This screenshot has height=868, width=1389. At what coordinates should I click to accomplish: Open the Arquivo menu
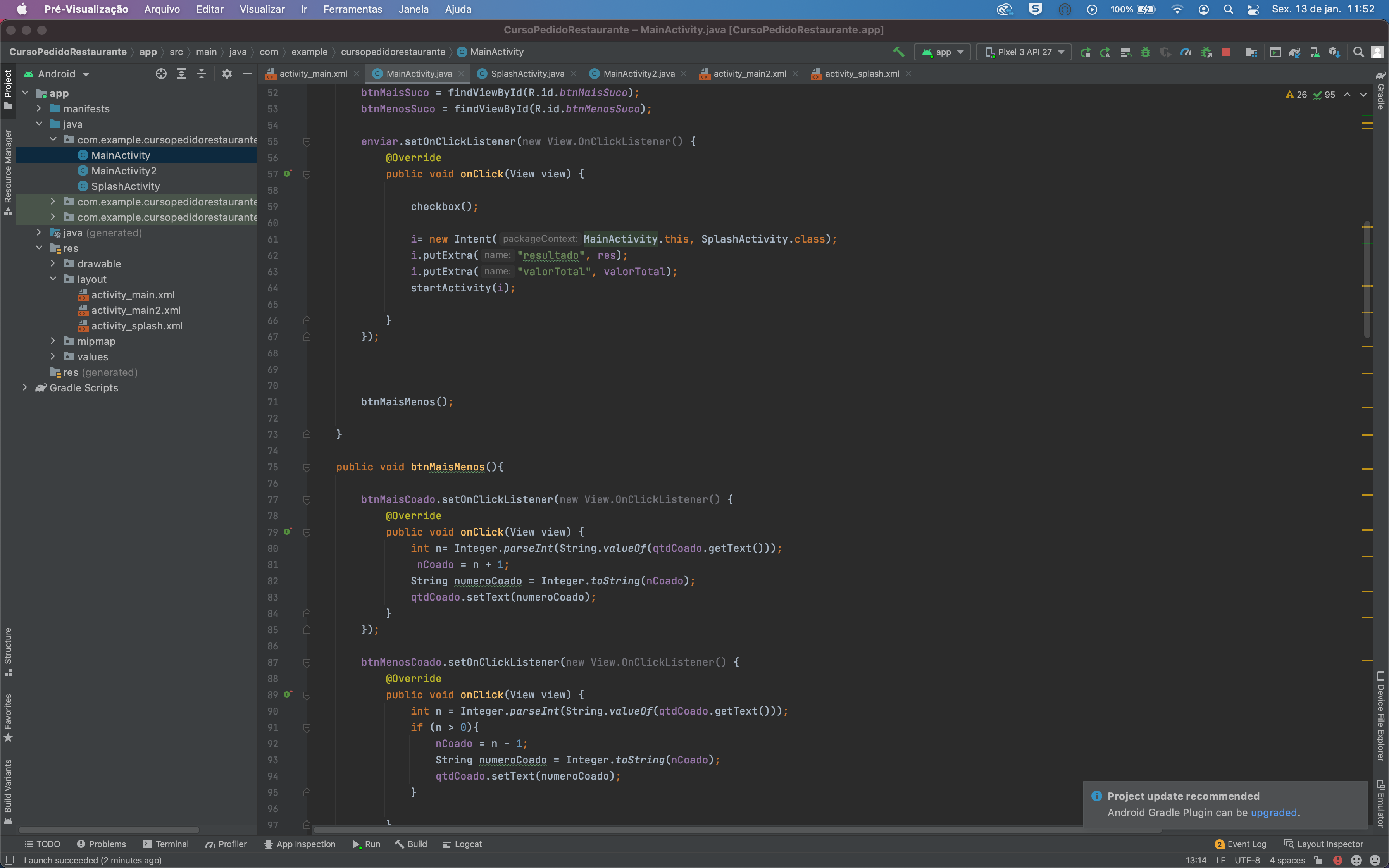pyautogui.click(x=162, y=9)
